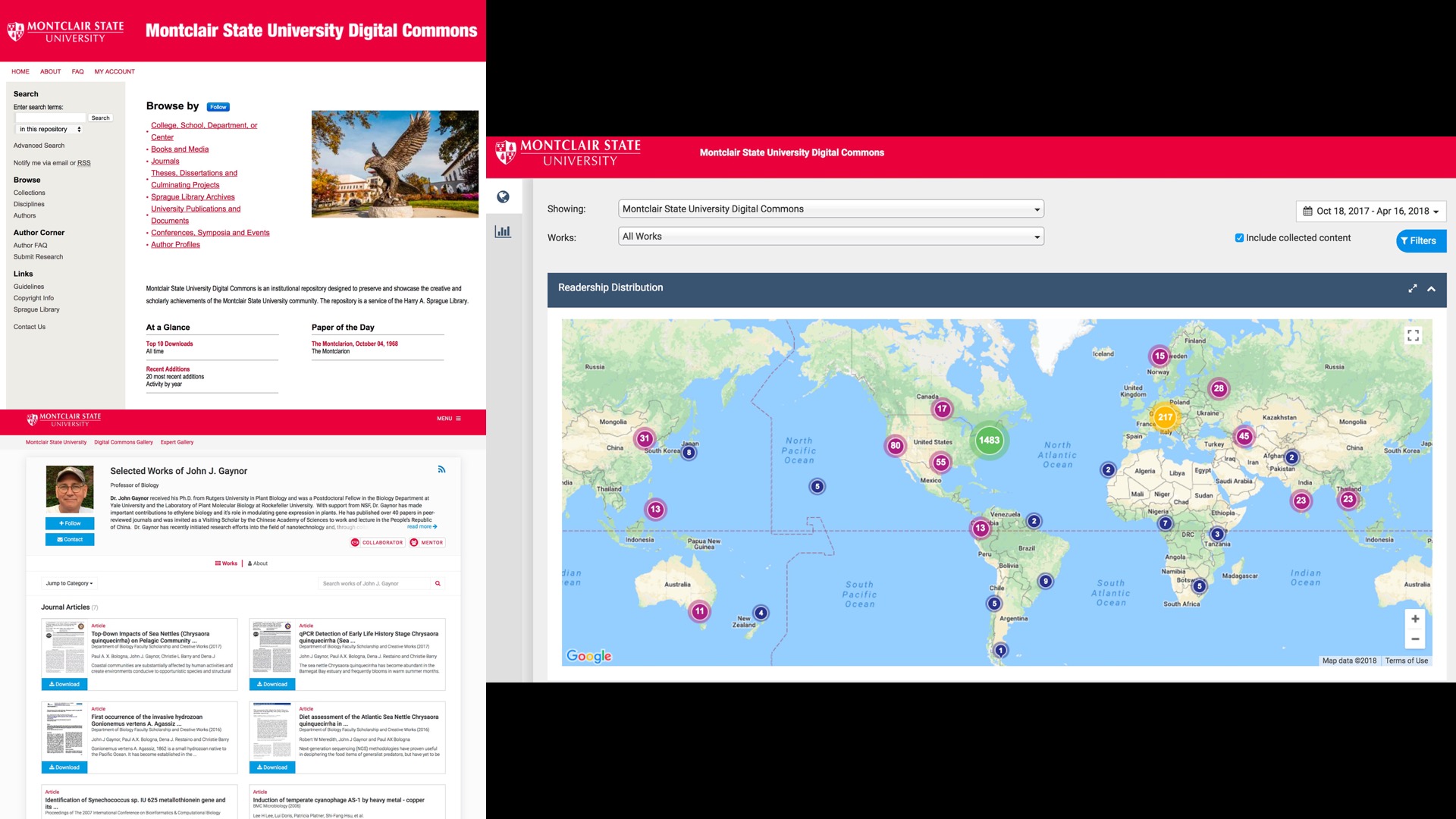Open the Works: All Works dropdown
Viewport: 1456px width, 819px height.
830,236
